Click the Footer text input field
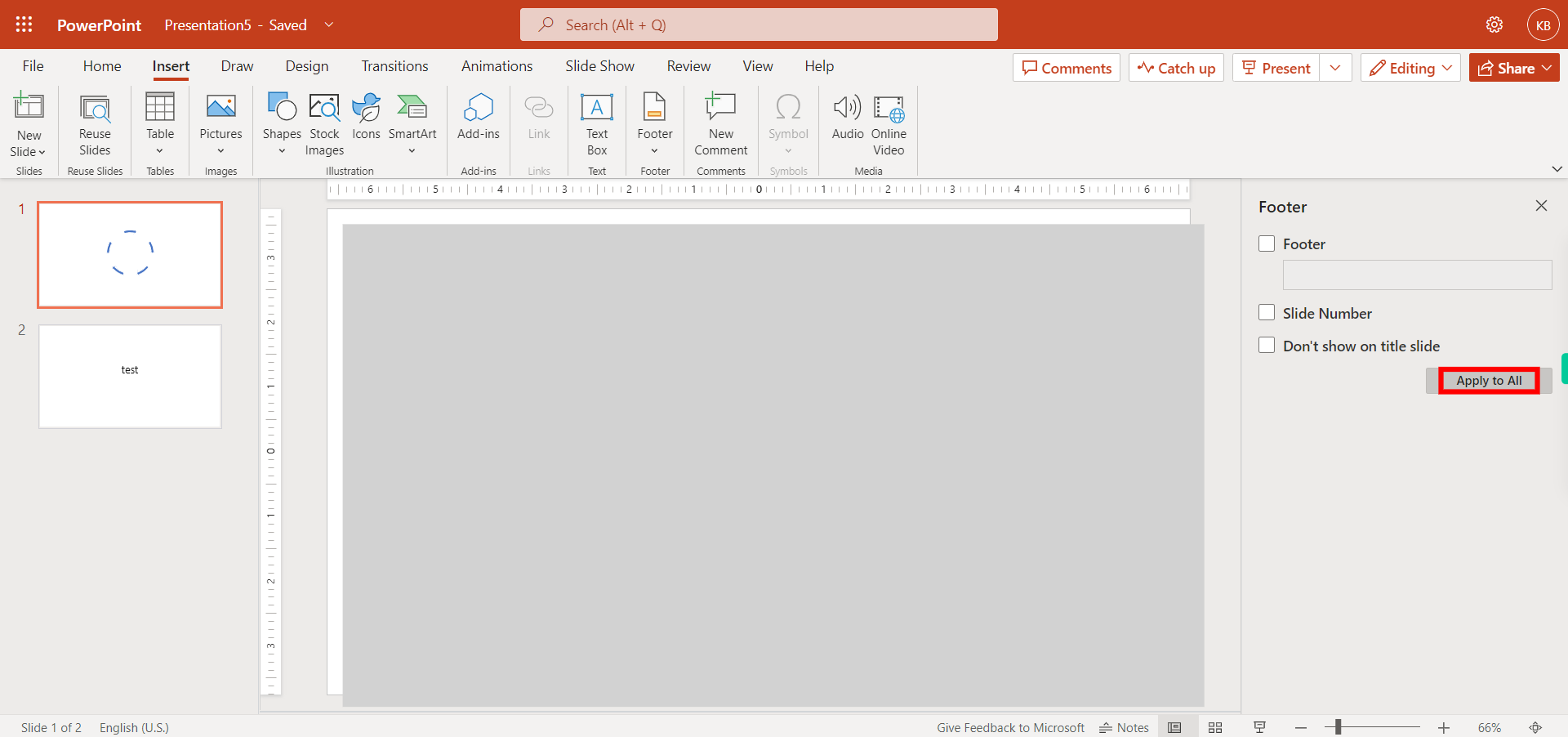This screenshot has width=1568, height=737. coord(1417,275)
